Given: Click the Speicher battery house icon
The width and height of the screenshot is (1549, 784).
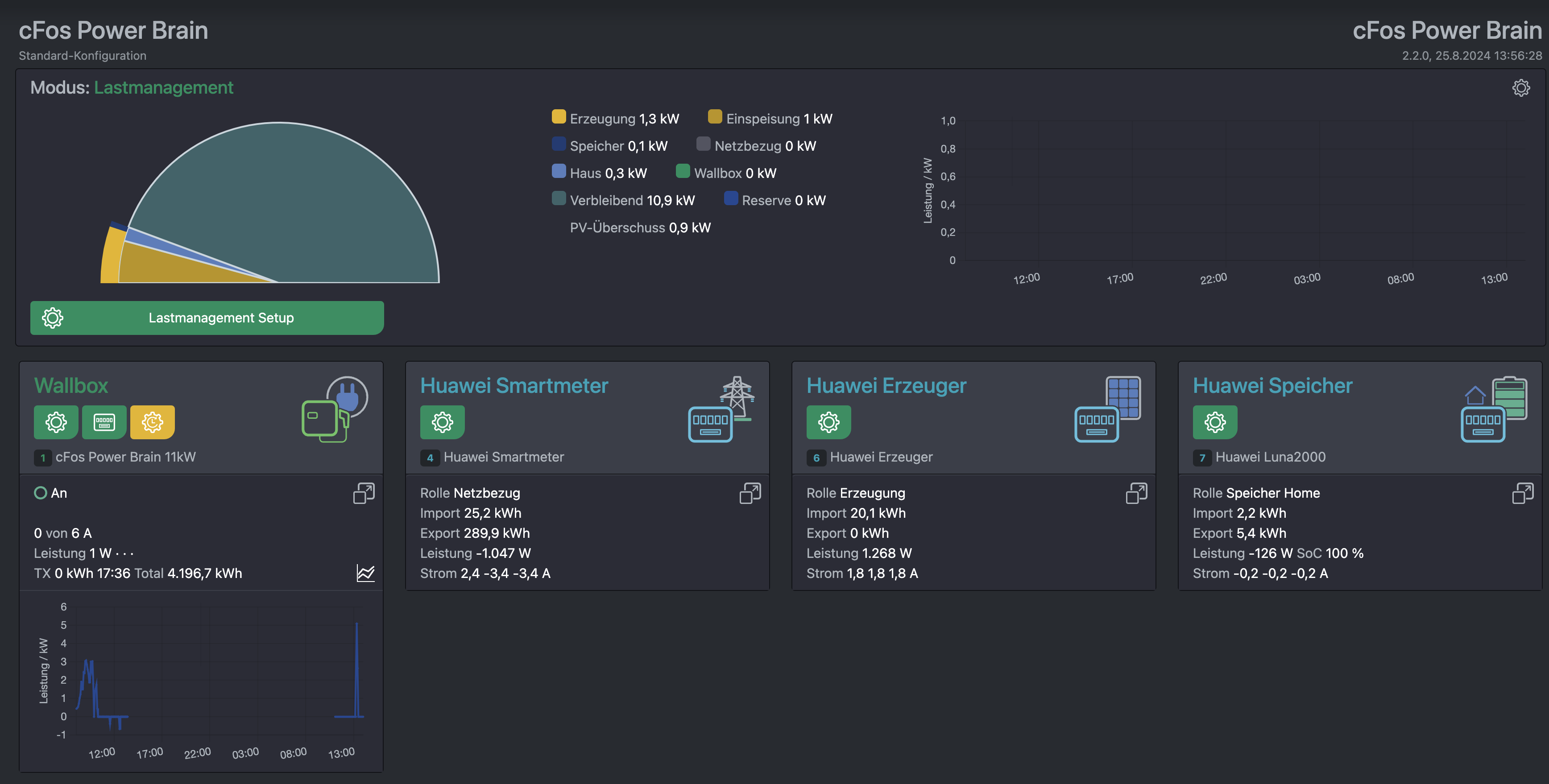Looking at the screenshot, I should (x=1494, y=409).
